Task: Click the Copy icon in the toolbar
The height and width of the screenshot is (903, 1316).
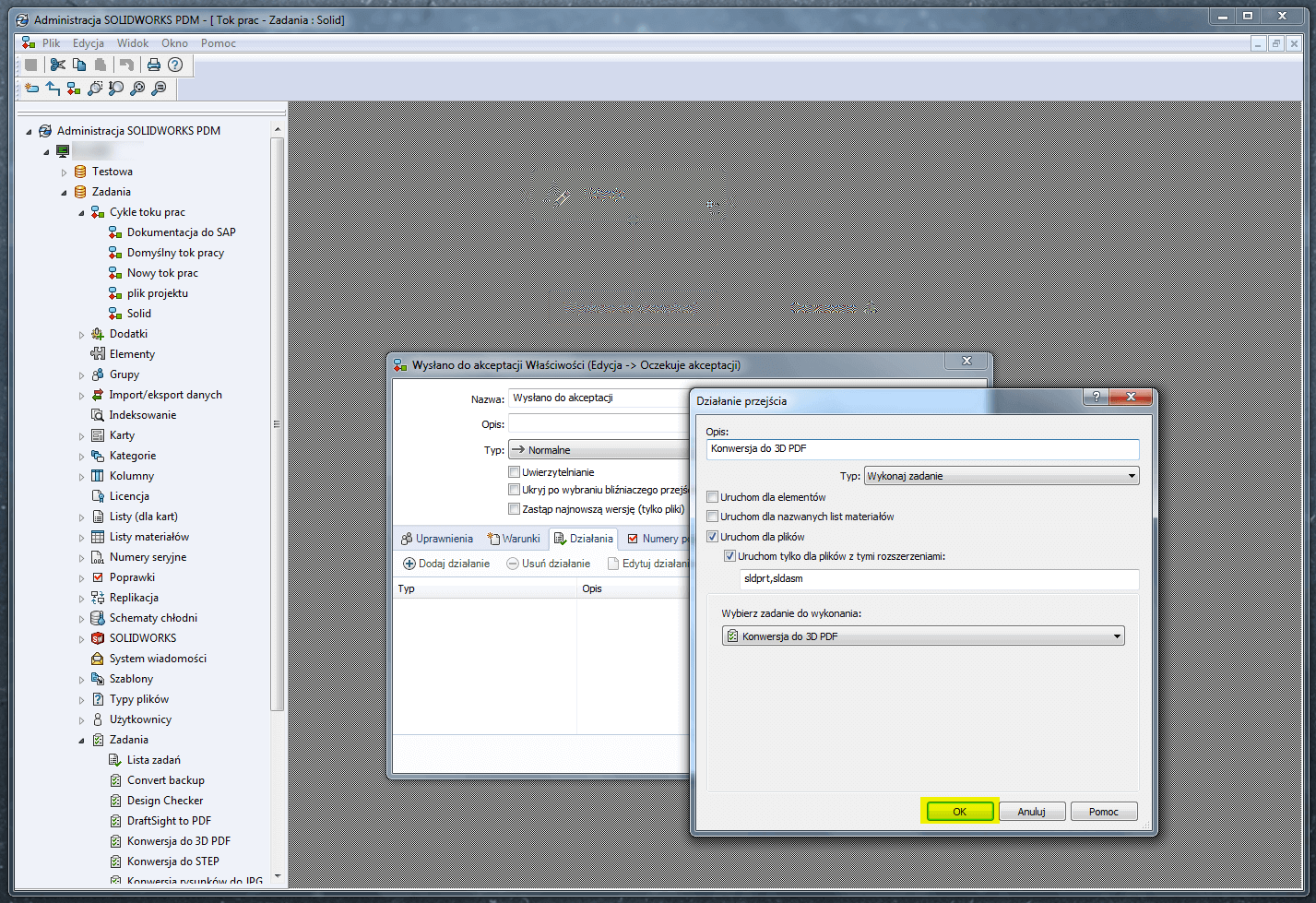Action: (79, 65)
